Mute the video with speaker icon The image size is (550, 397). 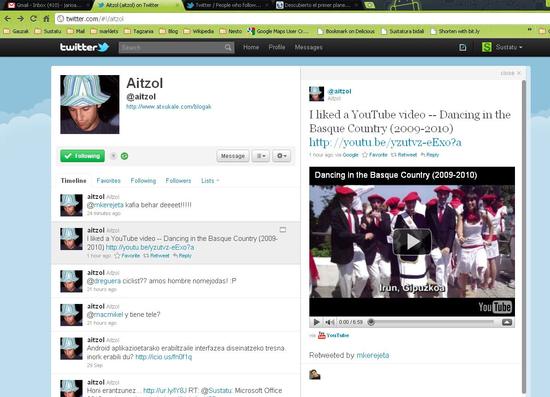329,322
